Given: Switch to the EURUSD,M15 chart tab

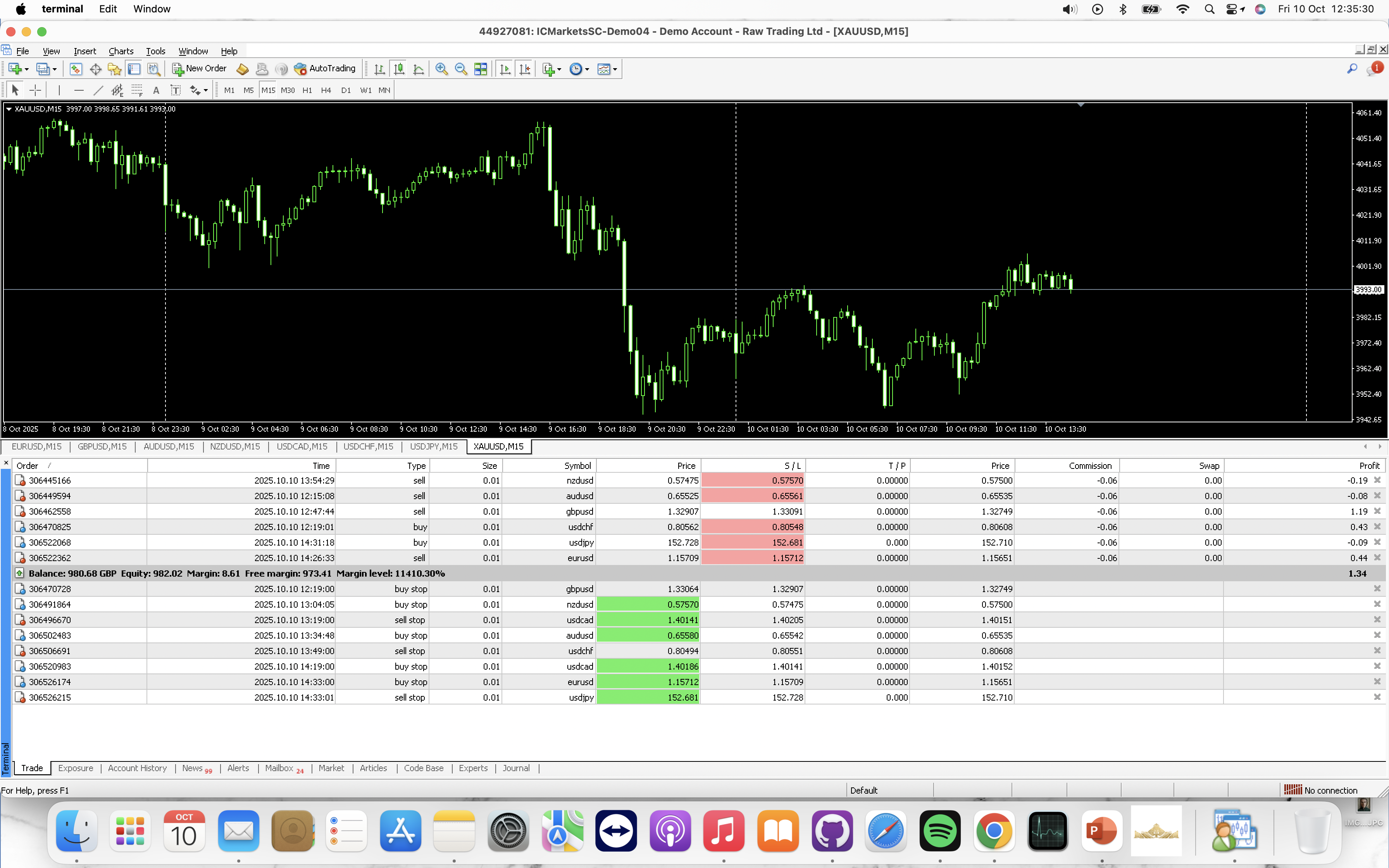Looking at the screenshot, I should (36, 447).
